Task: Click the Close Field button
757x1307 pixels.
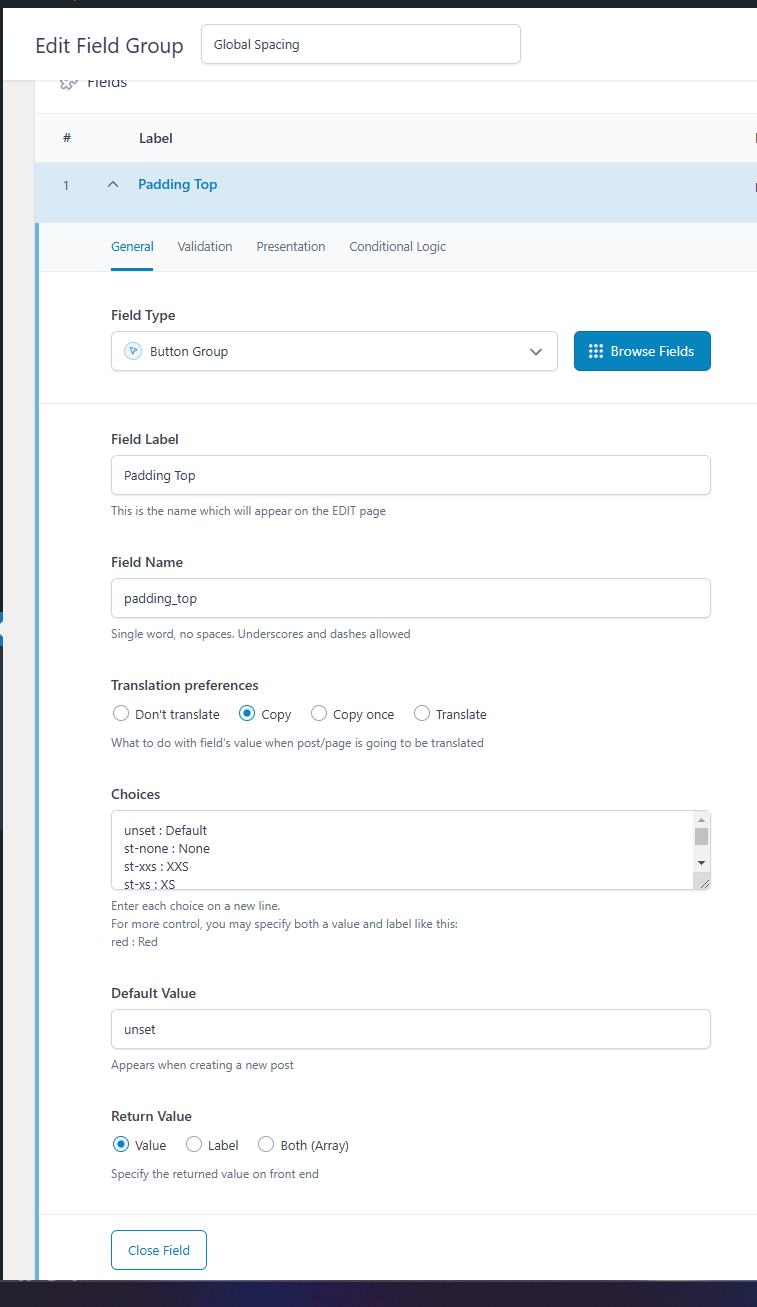Action: click(x=159, y=1250)
